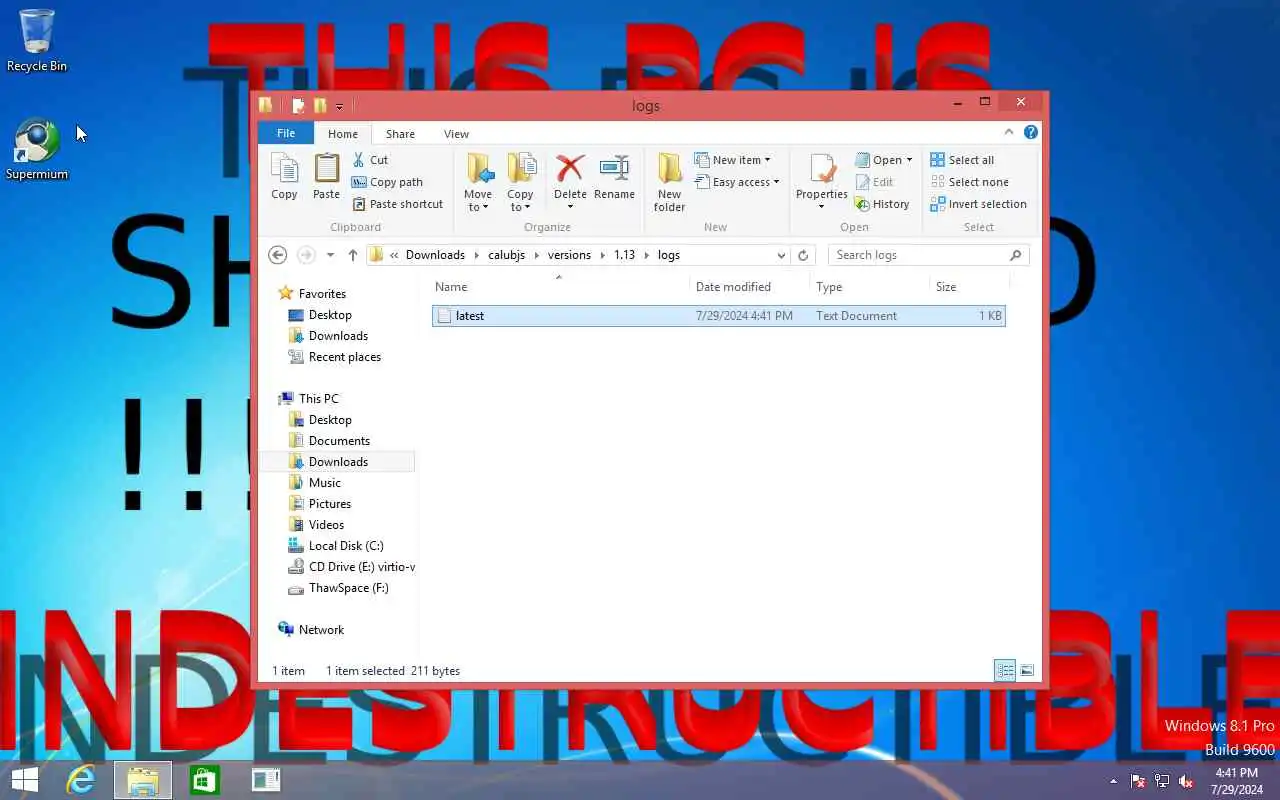1280x800 pixels.
Task: Minimize the ribbon with chevron
Action: click(x=1009, y=132)
